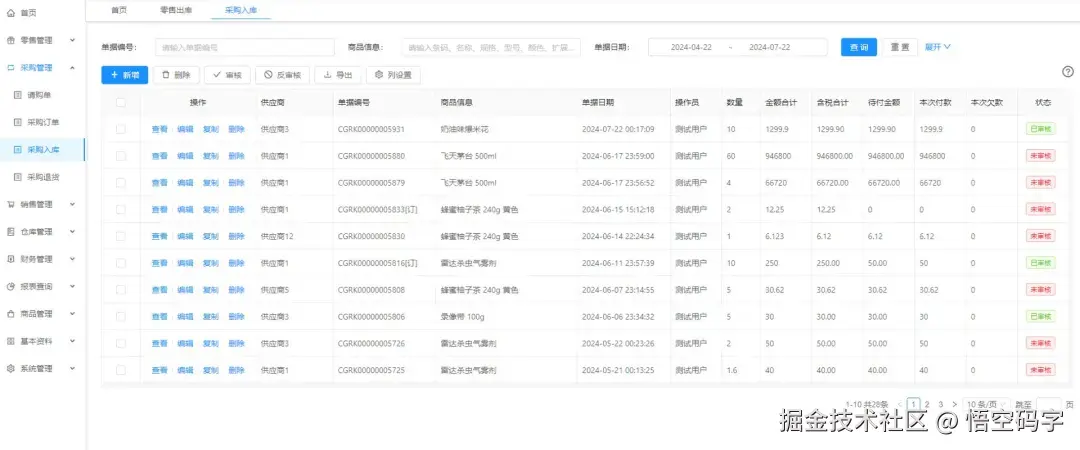Screen dimensions: 1080x450
Task: Click the blue 查询 search button
Action: (x=859, y=47)
